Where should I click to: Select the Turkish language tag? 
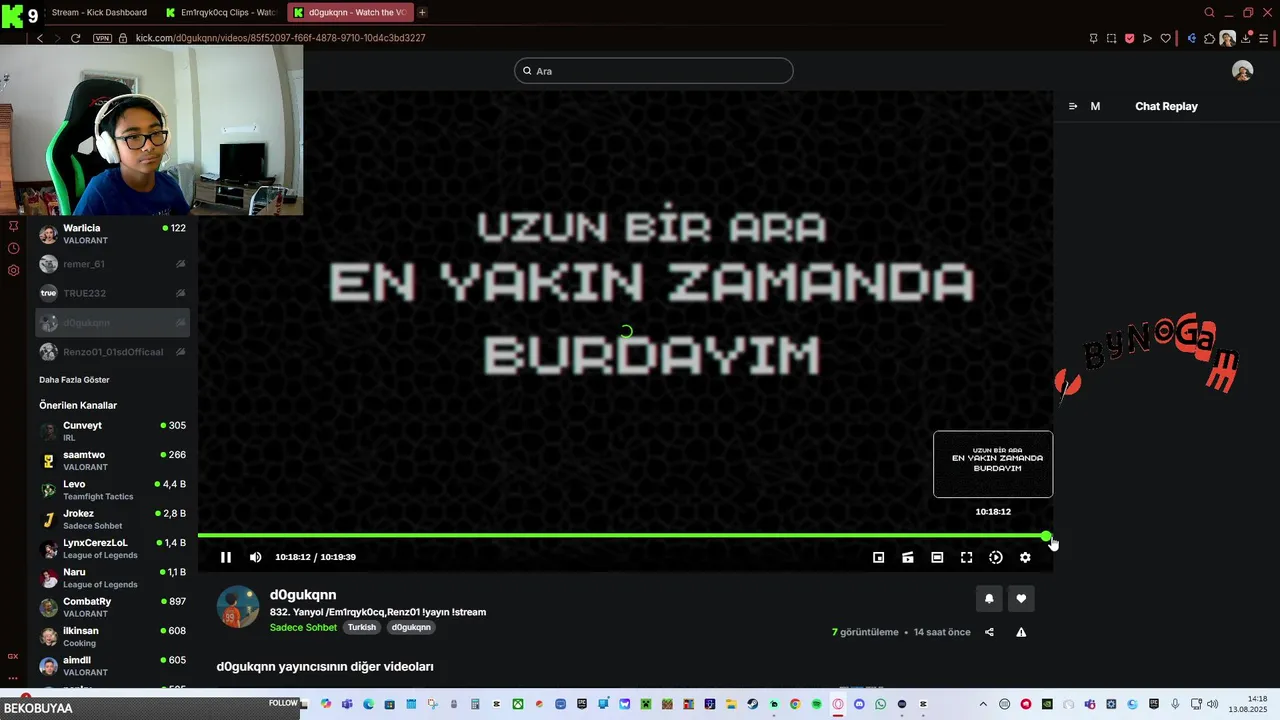[x=362, y=627]
